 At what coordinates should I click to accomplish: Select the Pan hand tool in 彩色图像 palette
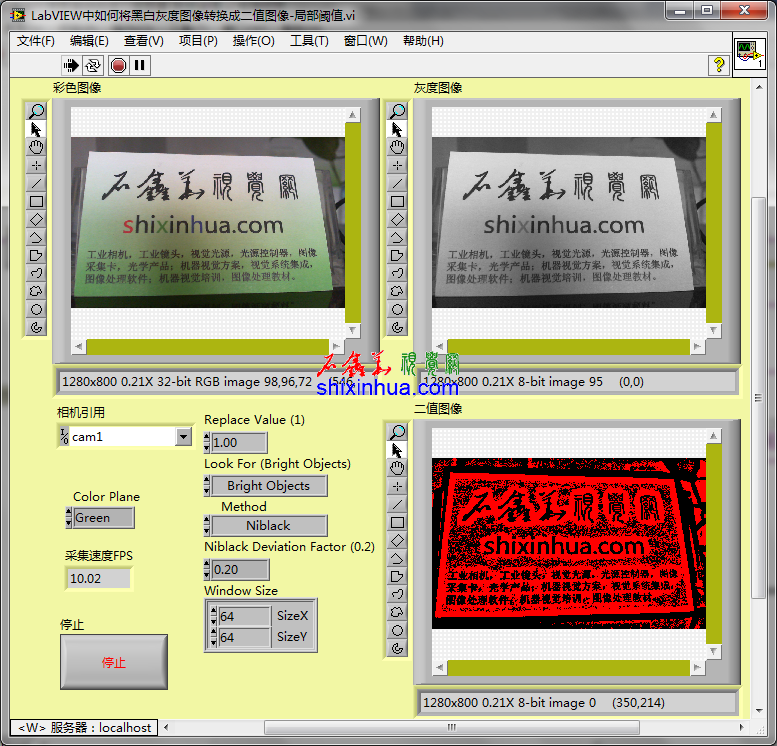click(37, 147)
